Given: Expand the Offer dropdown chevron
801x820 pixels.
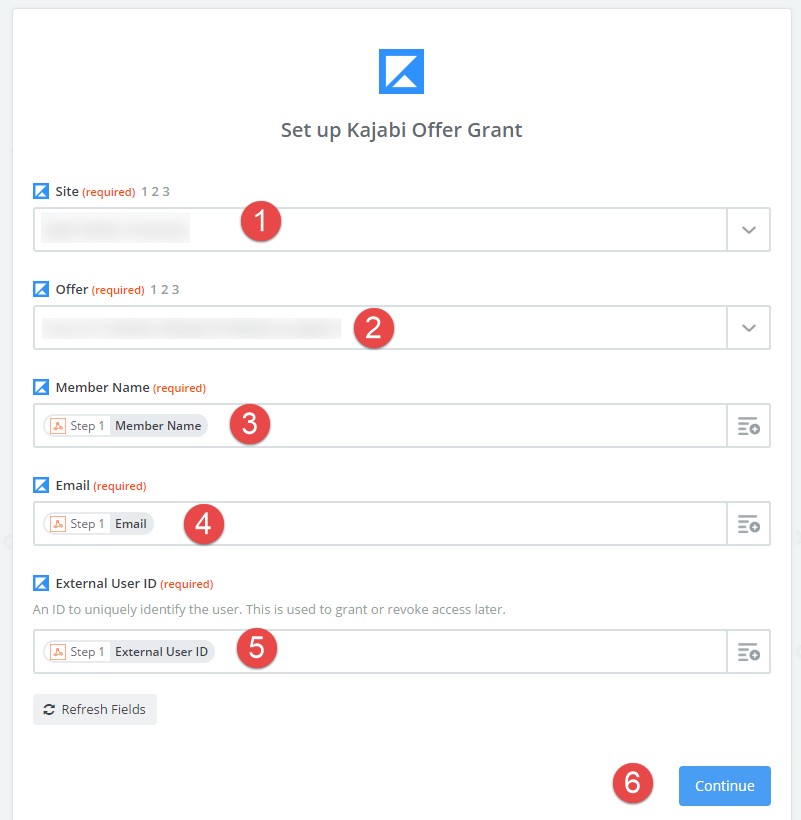Looking at the screenshot, I should [748, 328].
